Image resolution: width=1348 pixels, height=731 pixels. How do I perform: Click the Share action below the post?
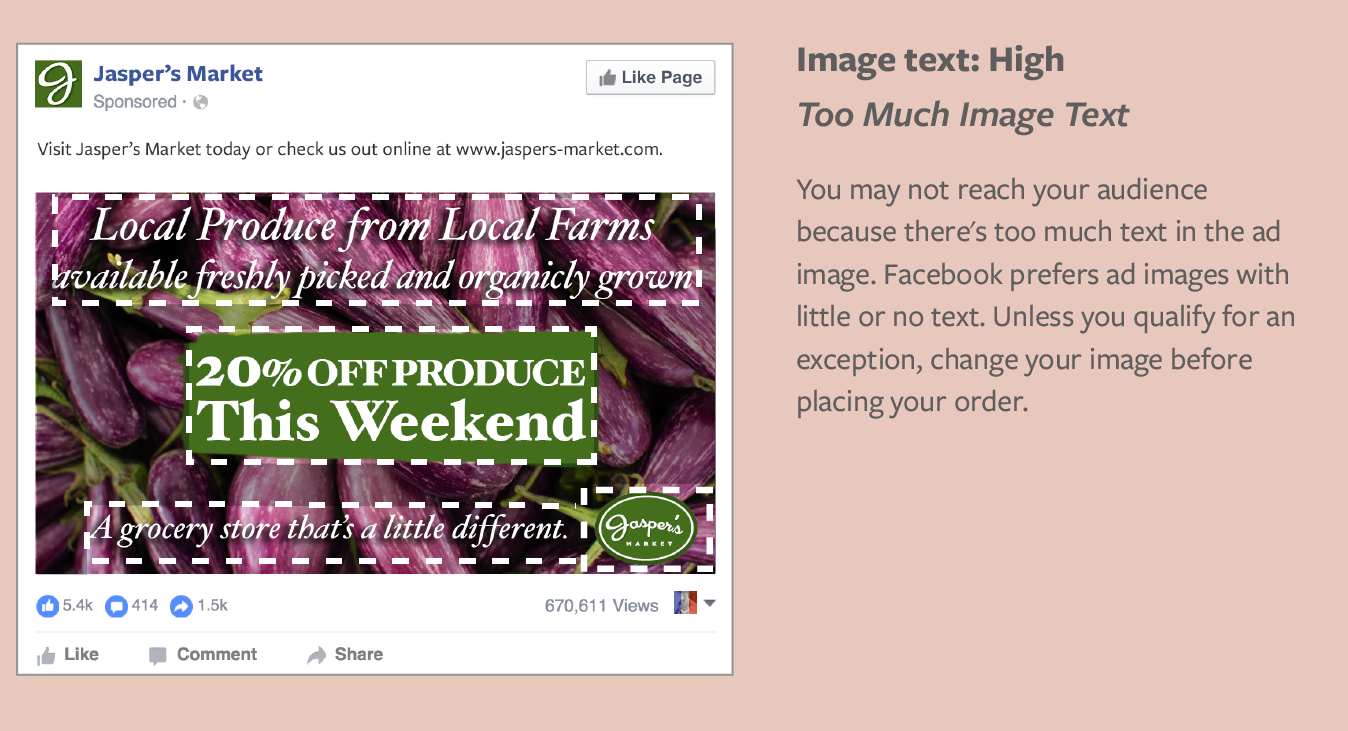point(345,655)
